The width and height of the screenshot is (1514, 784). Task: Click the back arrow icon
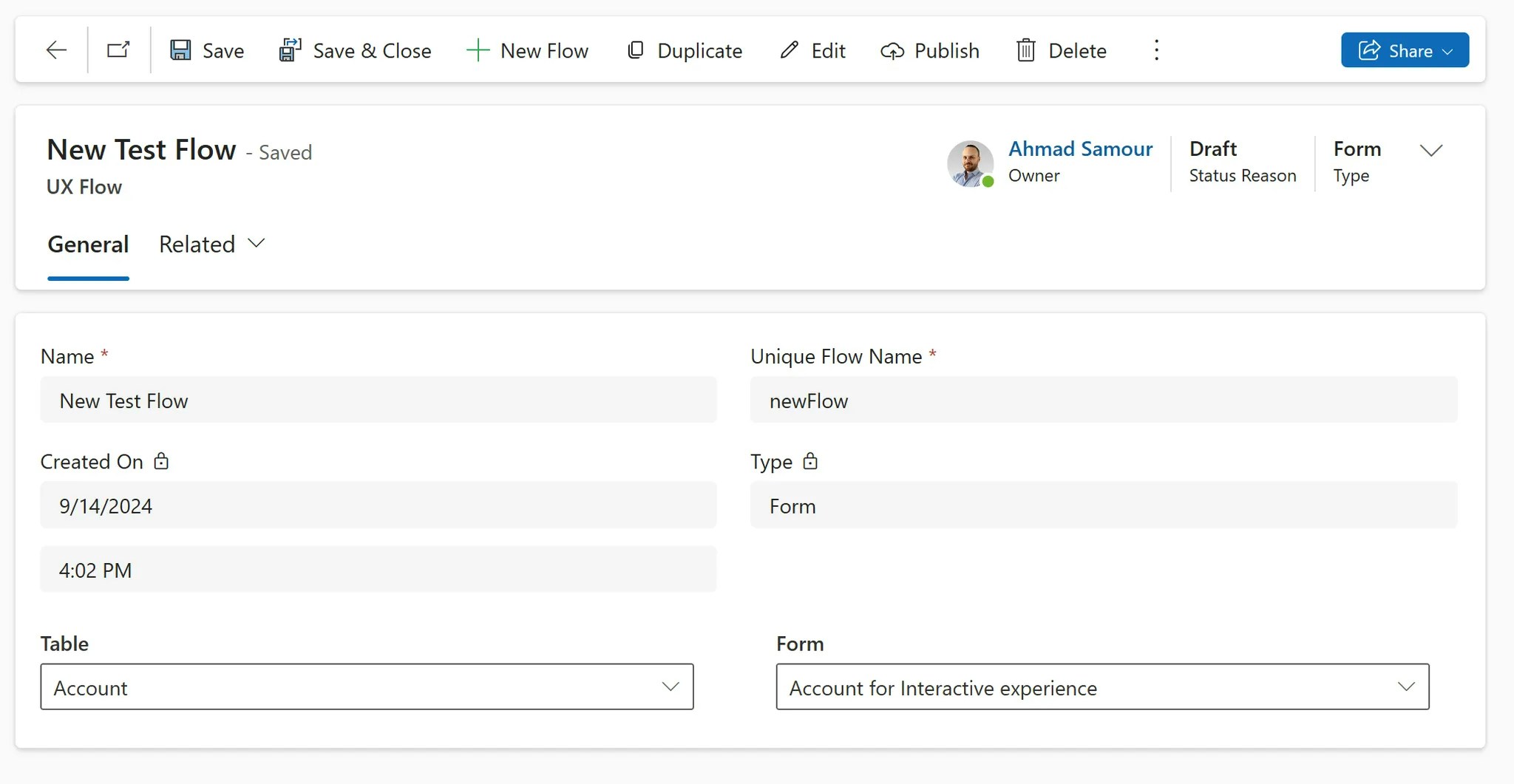56,50
